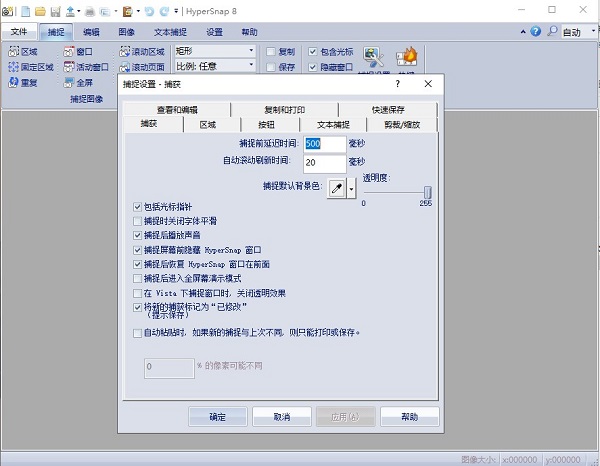Click the hotkeys flame icon in ribbon
600x466 pixels.
pos(407,57)
